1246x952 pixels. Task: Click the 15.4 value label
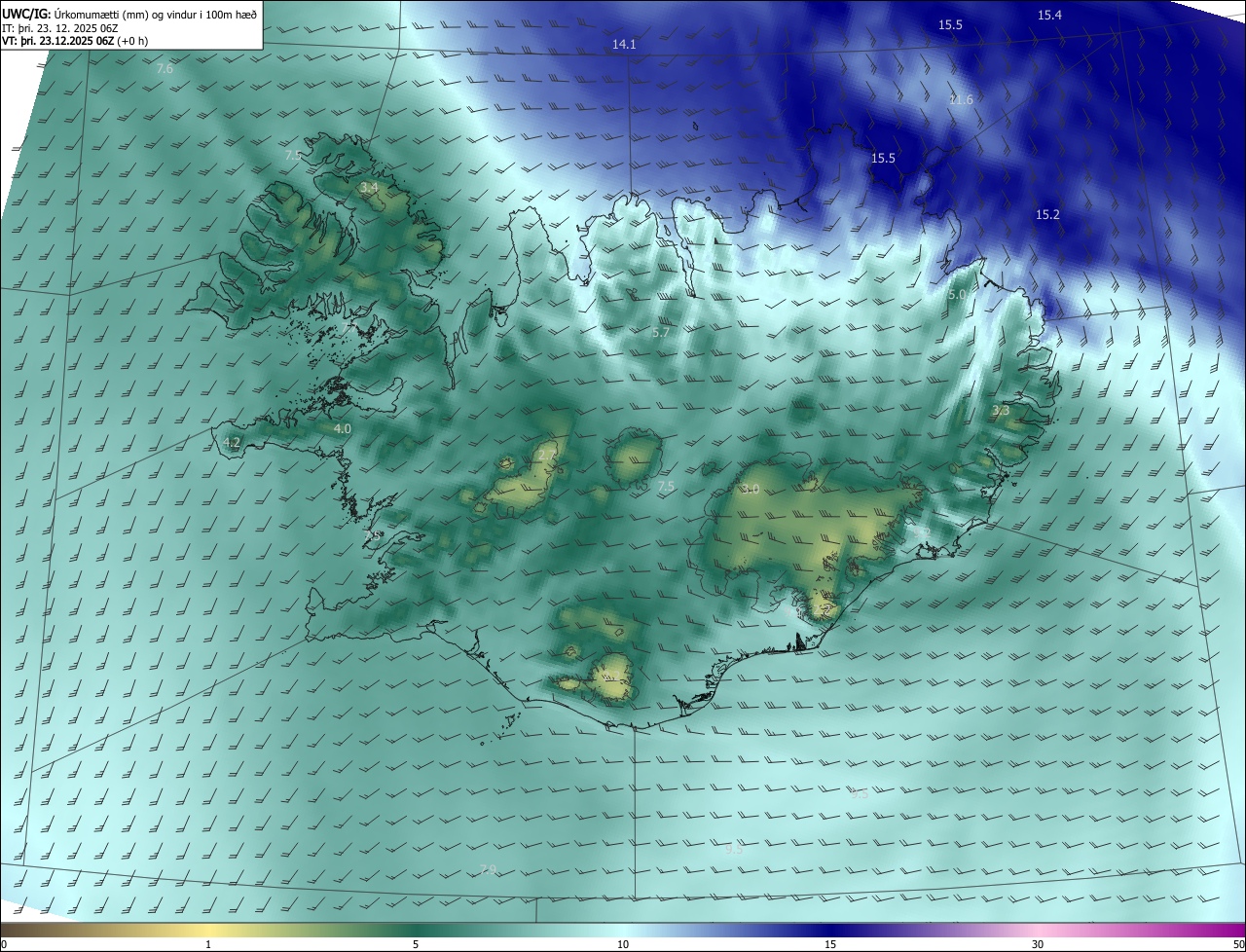1049,15
